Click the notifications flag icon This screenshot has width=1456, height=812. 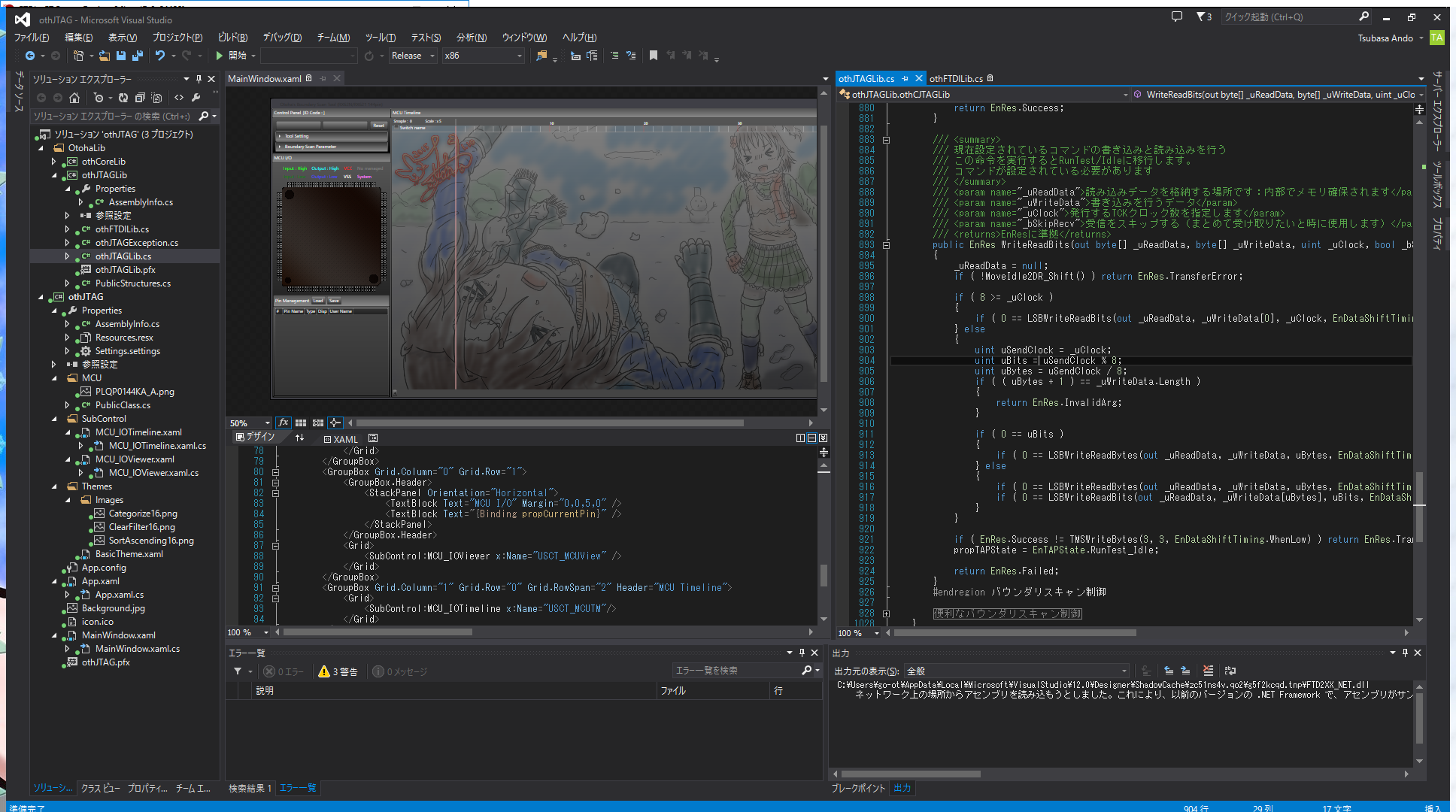(1204, 17)
